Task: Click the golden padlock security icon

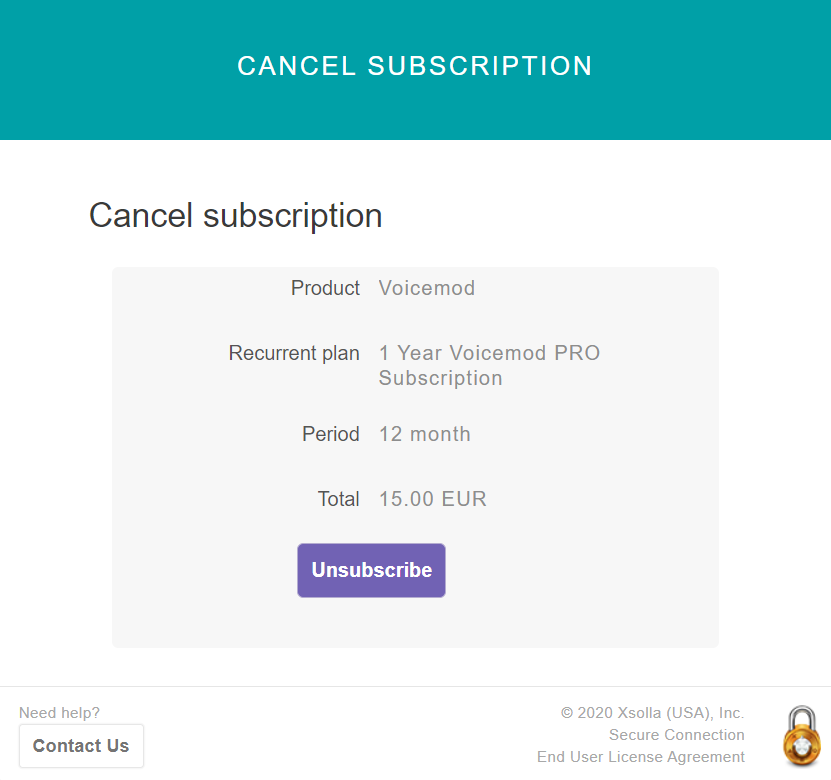Action: pos(802,735)
